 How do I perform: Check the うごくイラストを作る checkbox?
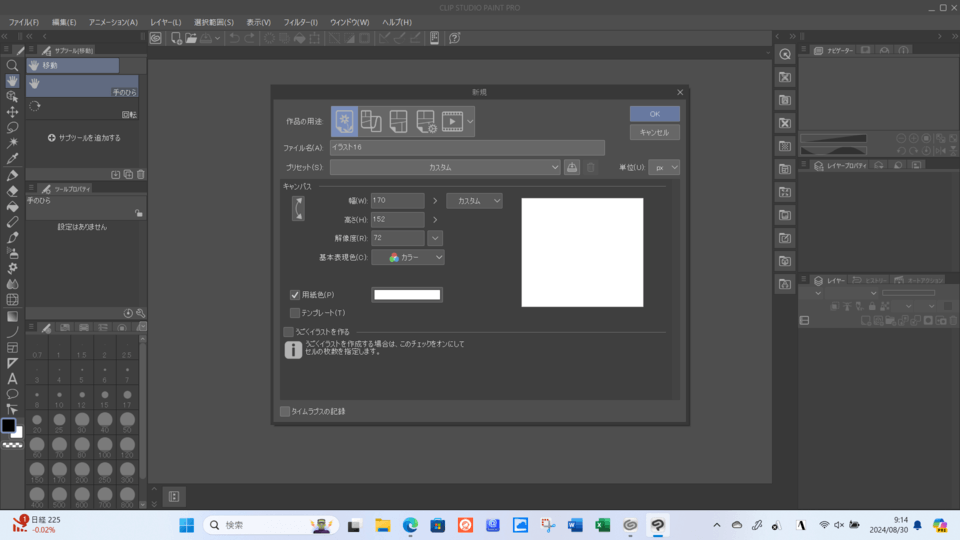point(288,332)
